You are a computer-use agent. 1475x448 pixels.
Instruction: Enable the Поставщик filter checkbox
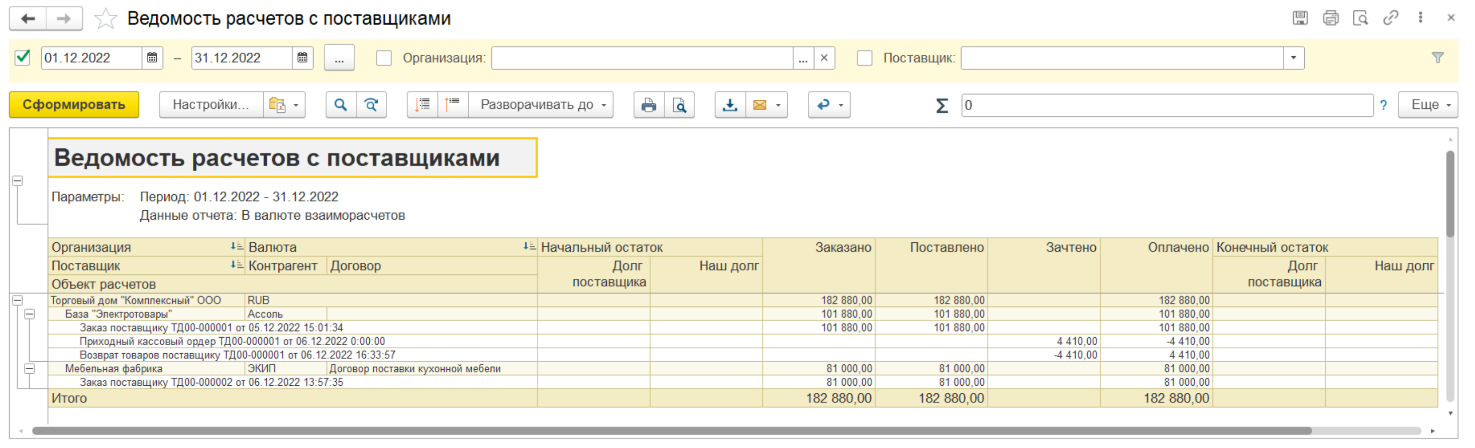865,58
